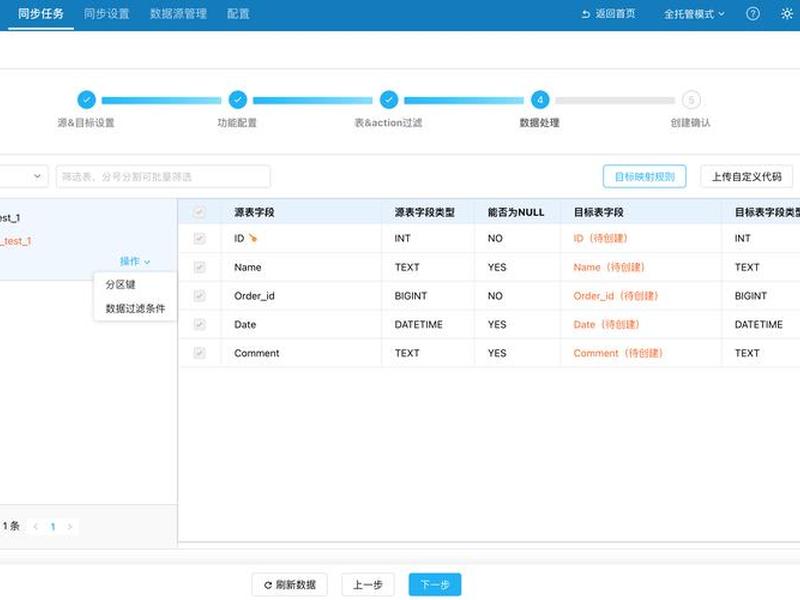Click the Name source field cell

click(247, 267)
